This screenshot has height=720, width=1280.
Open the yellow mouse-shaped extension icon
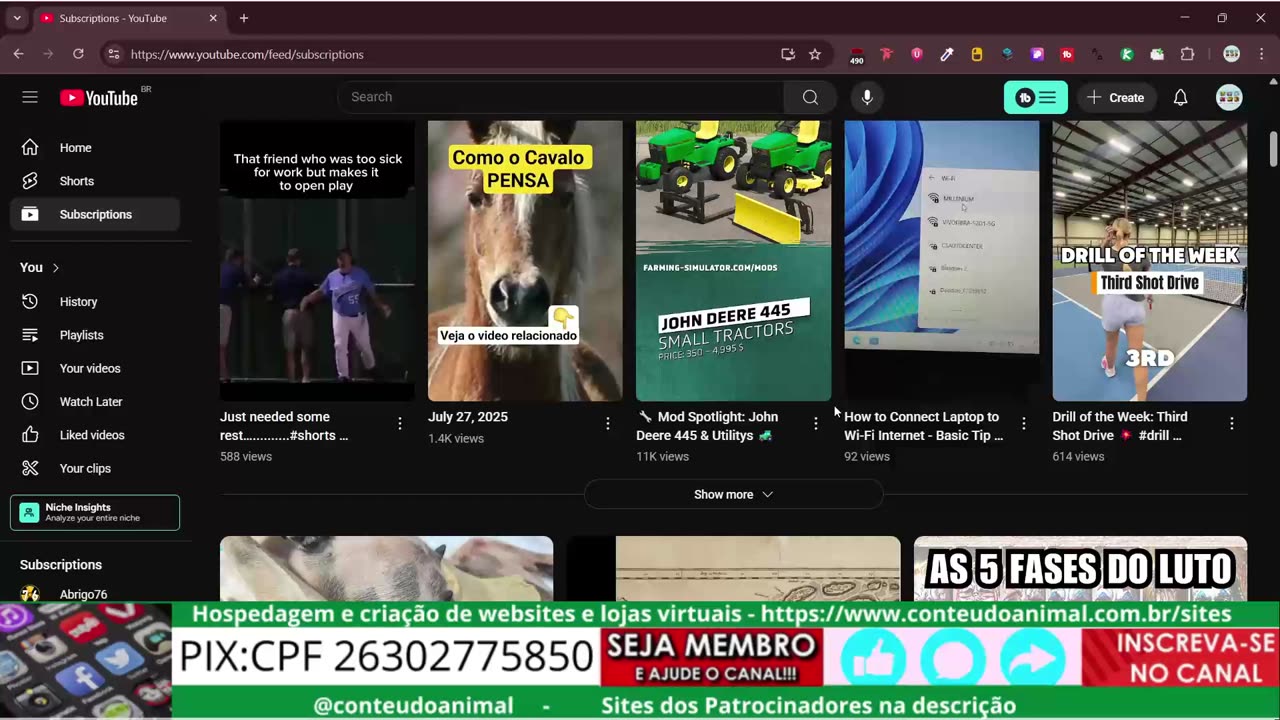click(977, 54)
